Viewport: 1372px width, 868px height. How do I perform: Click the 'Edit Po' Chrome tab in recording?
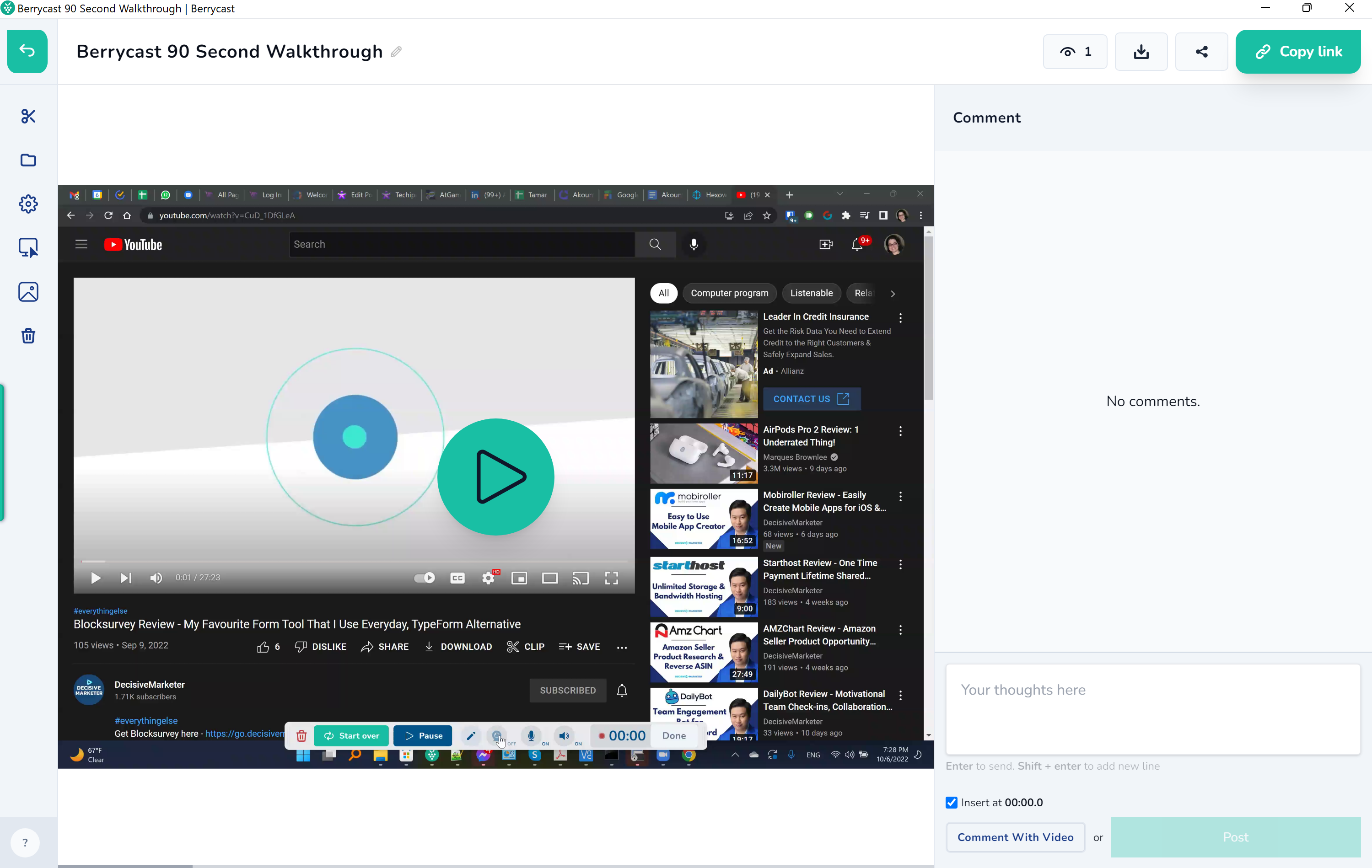coord(355,195)
